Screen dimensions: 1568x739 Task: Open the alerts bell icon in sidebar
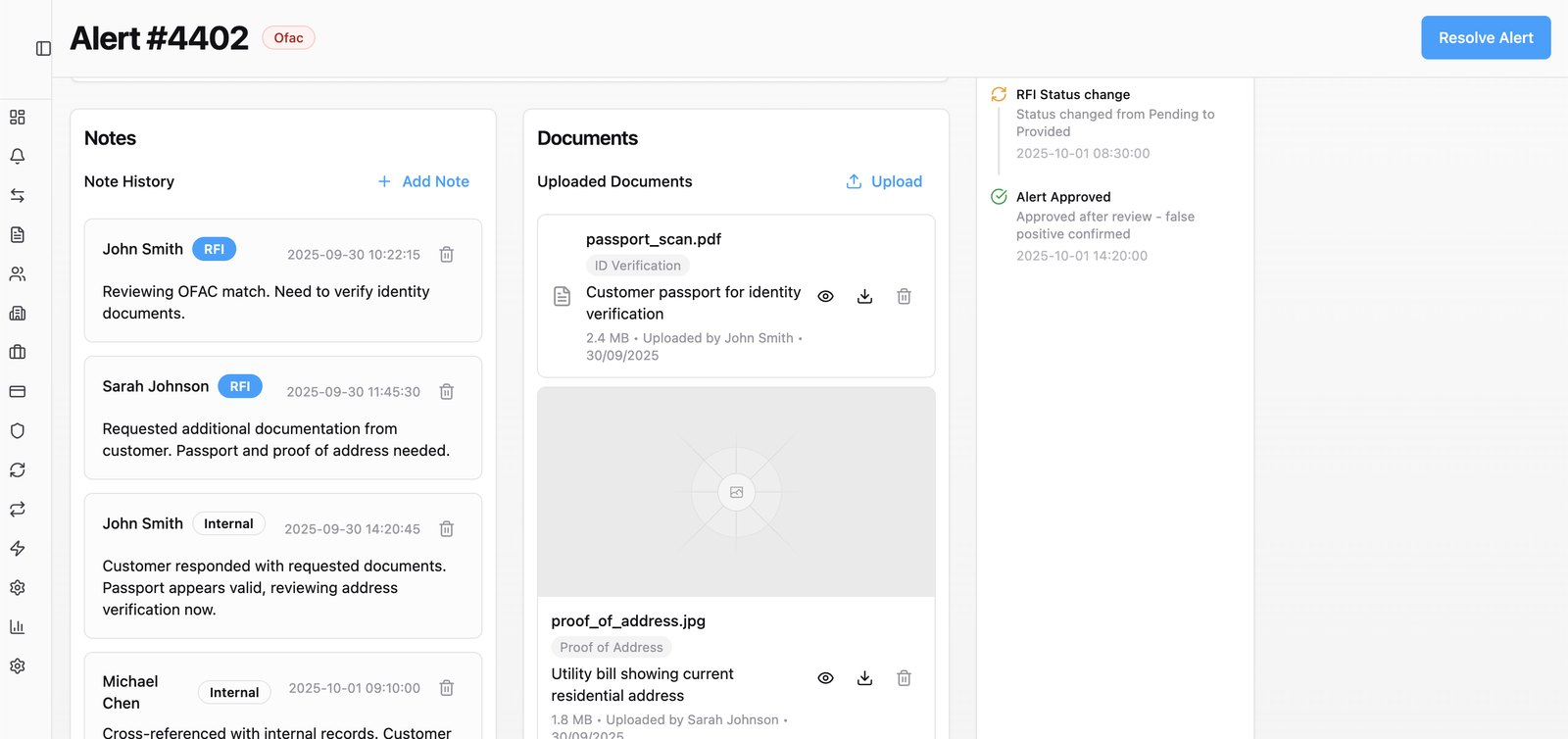coord(18,156)
